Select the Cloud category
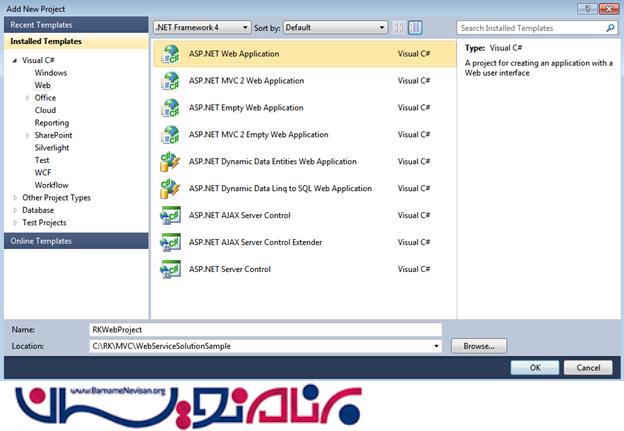 (45, 110)
